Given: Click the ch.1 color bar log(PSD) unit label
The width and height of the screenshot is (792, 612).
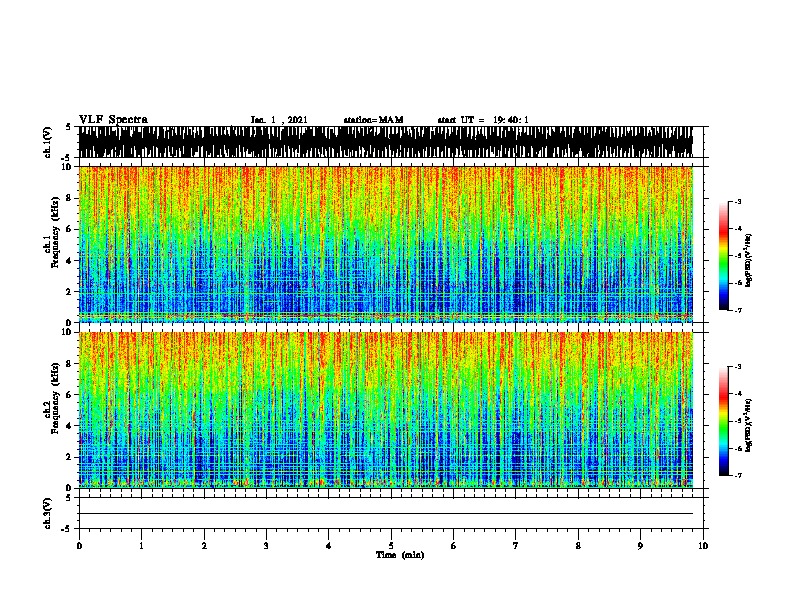Looking at the screenshot, I should [749, 261].
